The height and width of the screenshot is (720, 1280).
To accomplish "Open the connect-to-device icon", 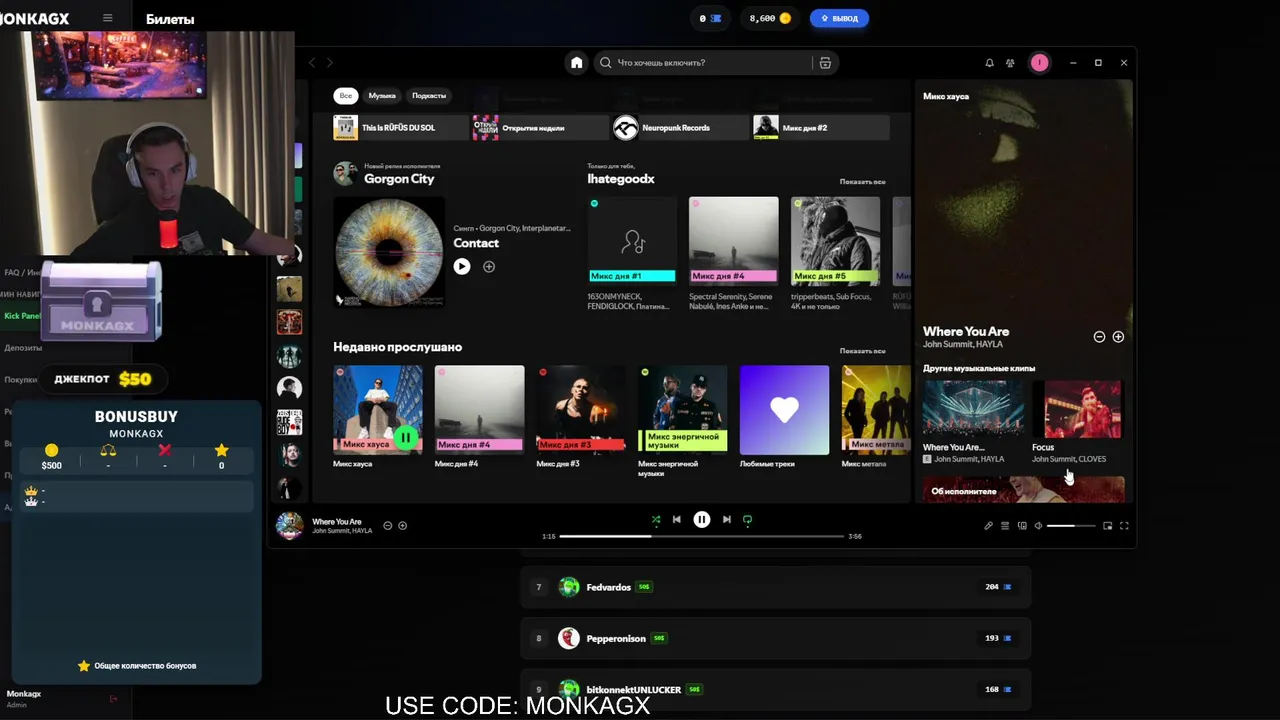I will (1022, 525).
